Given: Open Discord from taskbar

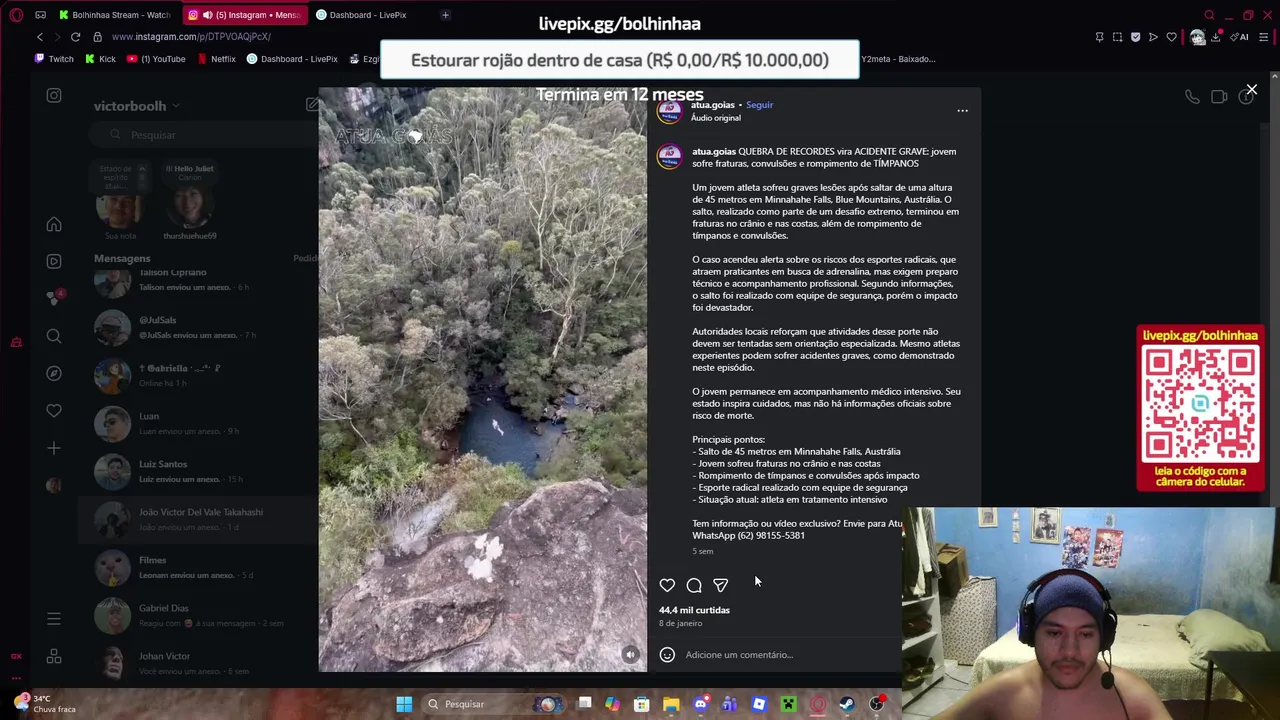Looking at the screenshot, I should 700,704.
